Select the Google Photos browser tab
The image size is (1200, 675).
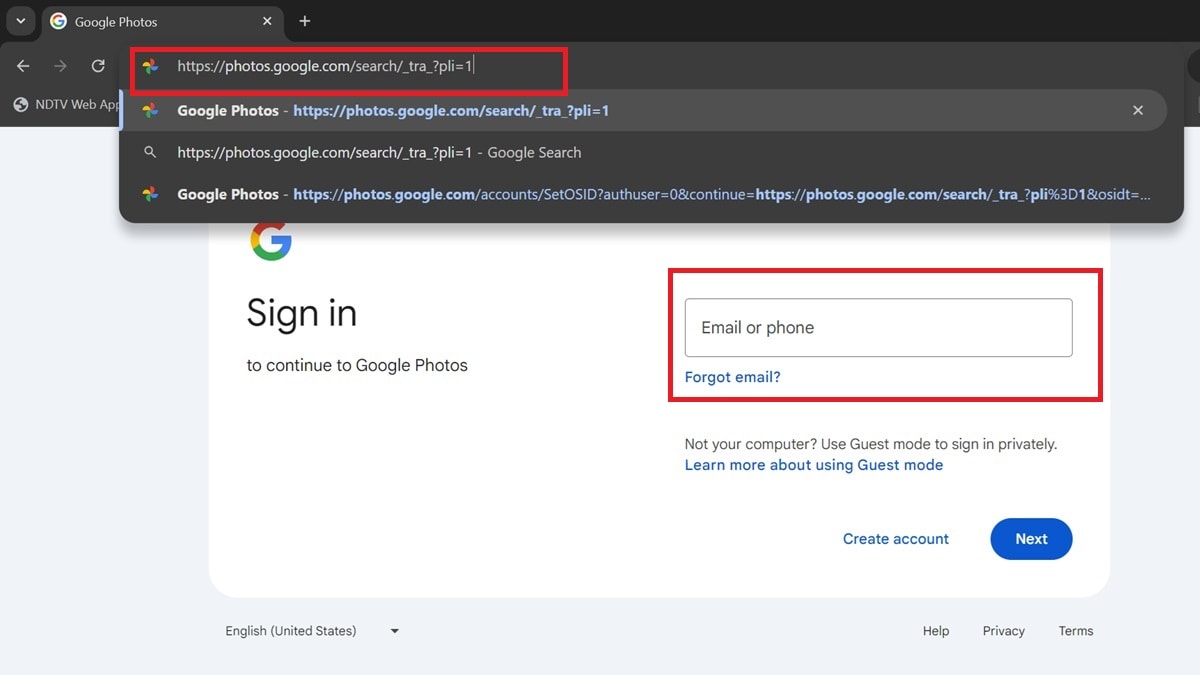(x=162, y=22)
